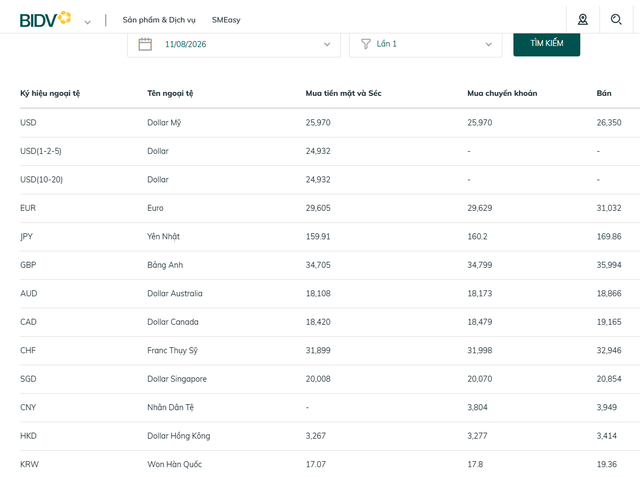Click SGD cash buy rate 20,008
Image resolution: width=640 pixels, height=477 pixels.
pyautogui.click(x=318, y=379)
